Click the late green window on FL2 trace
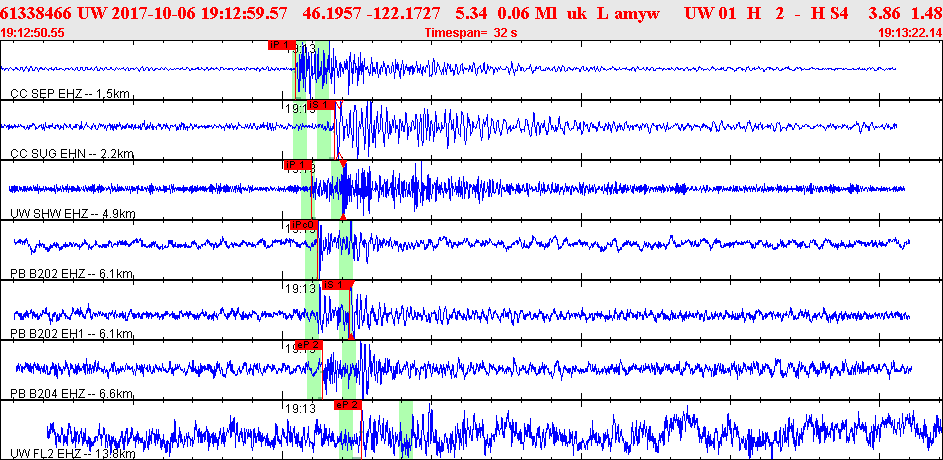Viewport: 943px width, 460px height. click(406, 430)
